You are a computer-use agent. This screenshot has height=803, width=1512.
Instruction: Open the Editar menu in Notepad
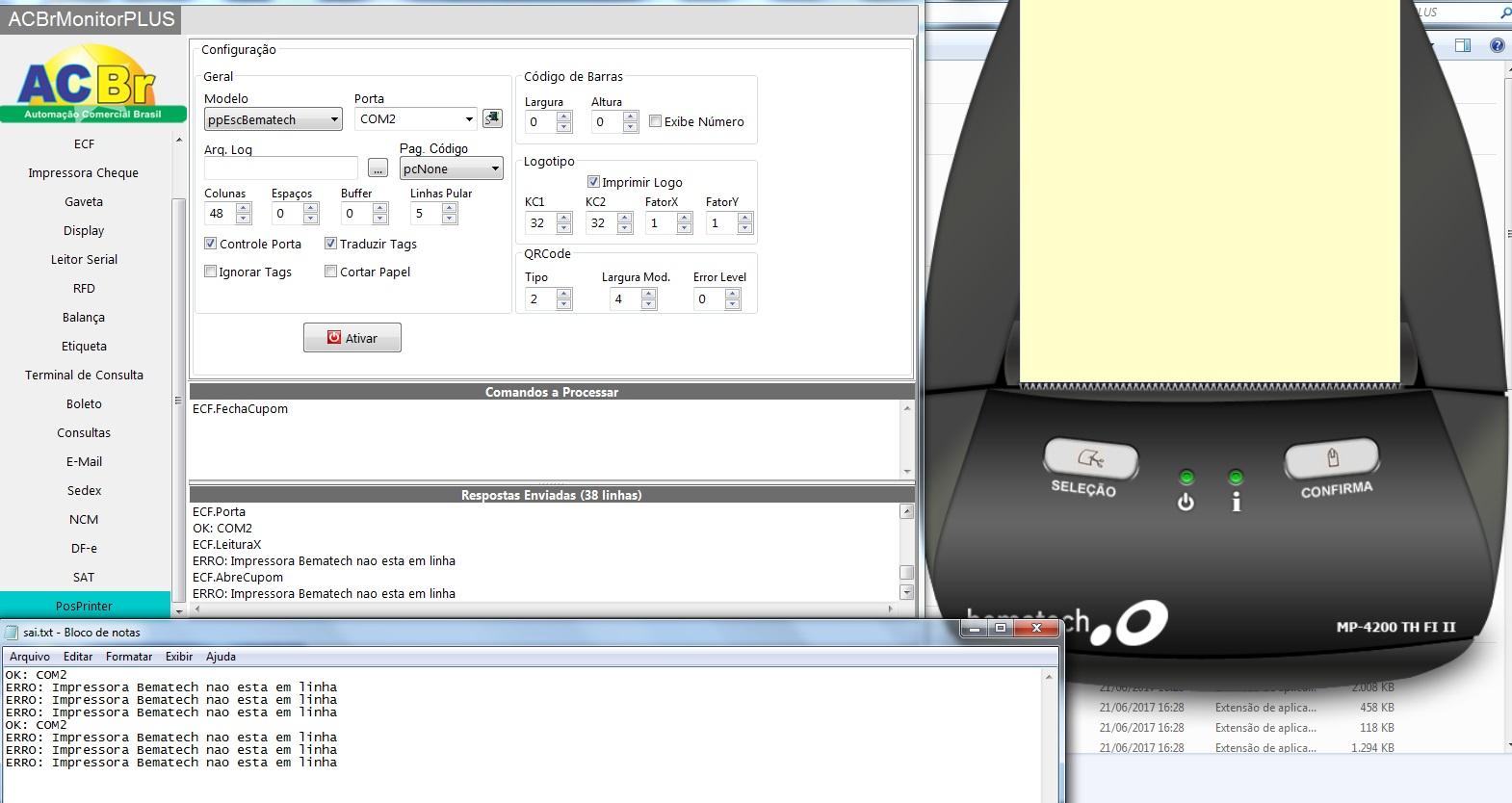[78, 657]
